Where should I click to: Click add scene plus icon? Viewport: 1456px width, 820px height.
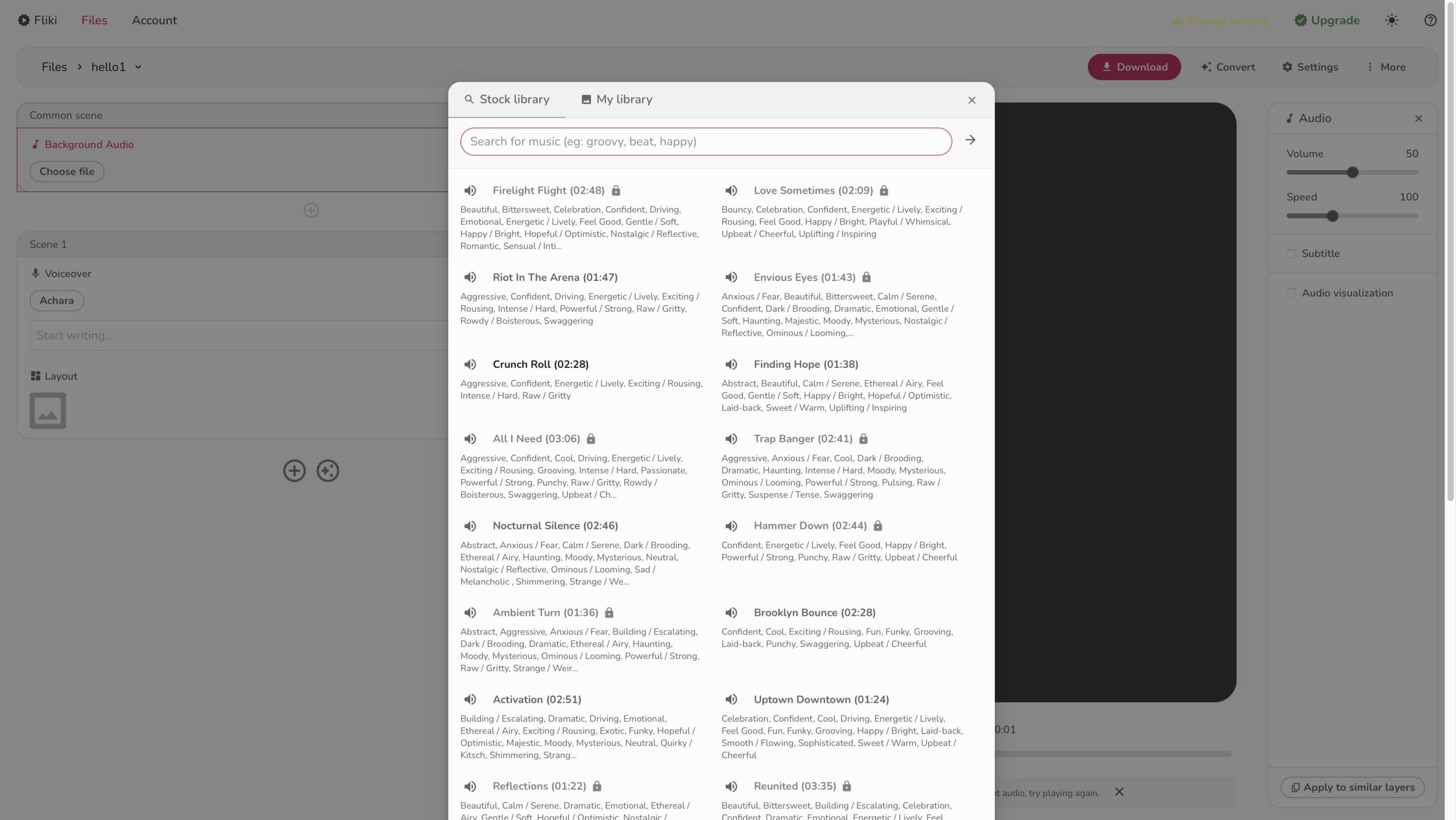click(294, 471)
